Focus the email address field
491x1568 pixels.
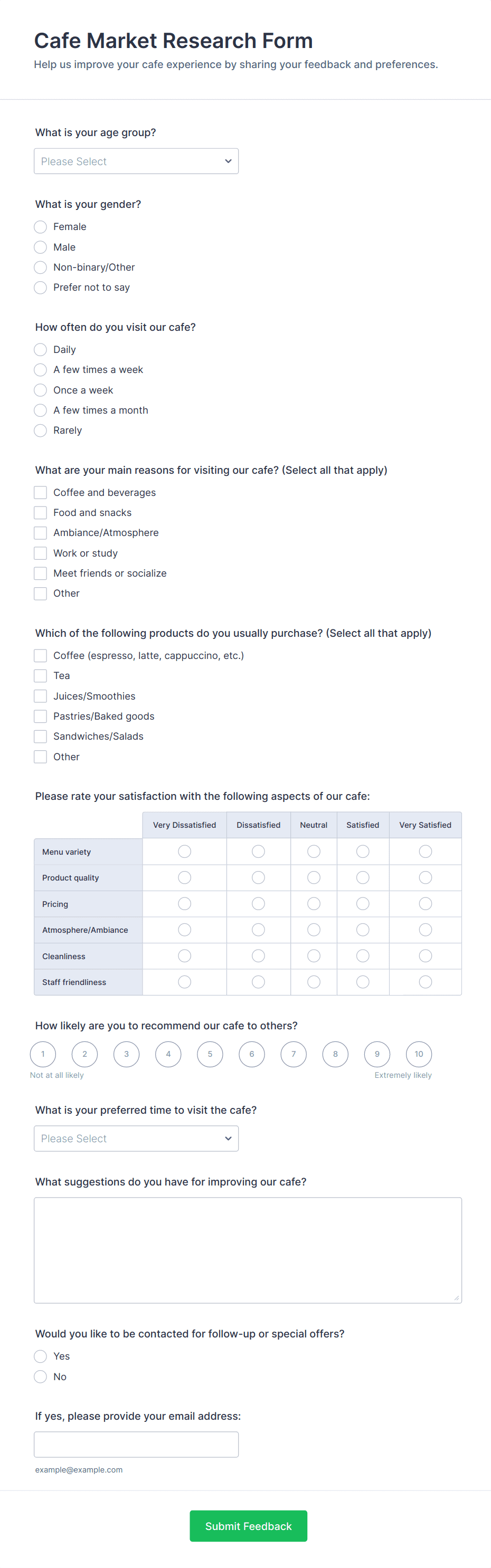[136, 1445]
